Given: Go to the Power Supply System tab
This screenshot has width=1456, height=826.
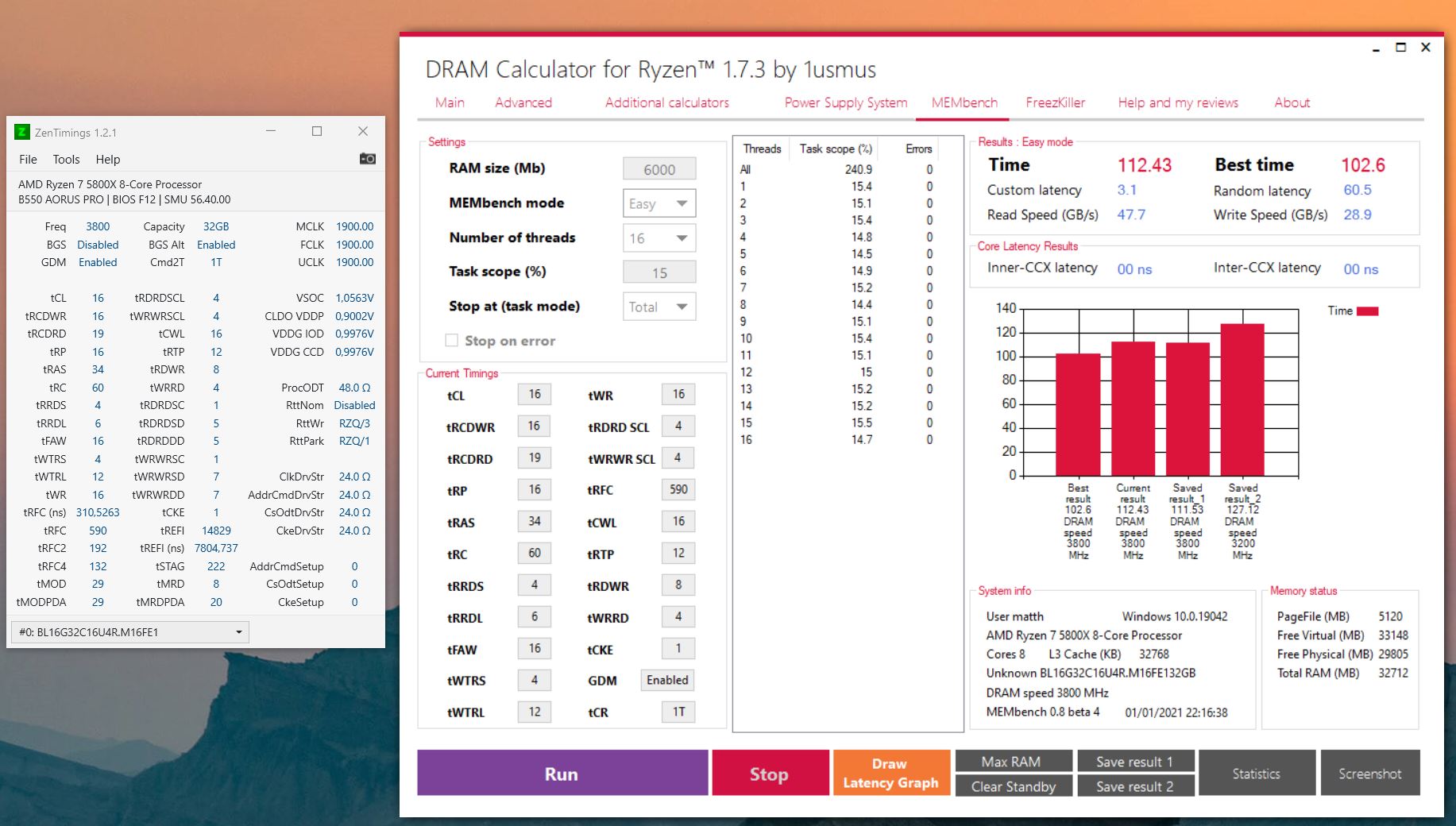Looking at the screenshot, I should coord(846,102).
